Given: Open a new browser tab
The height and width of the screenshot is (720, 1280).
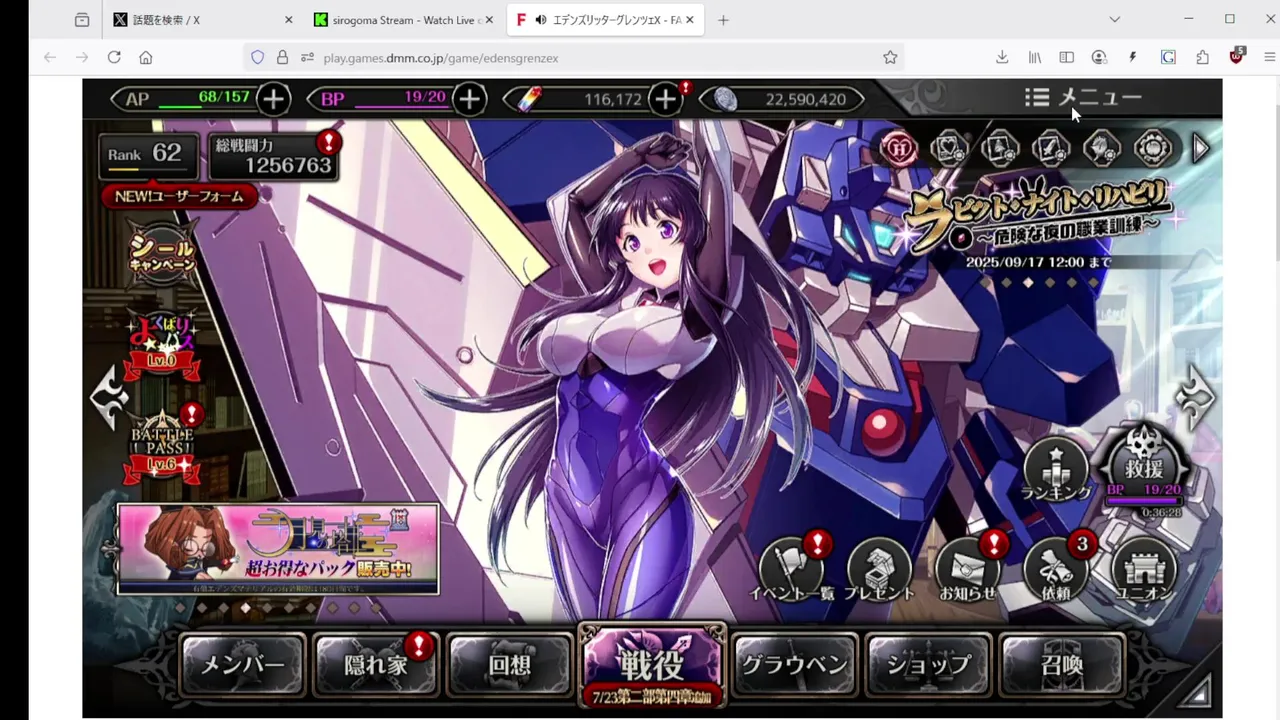Looking at the screenshot, I should pyautogui.click(x=723, y=20).
